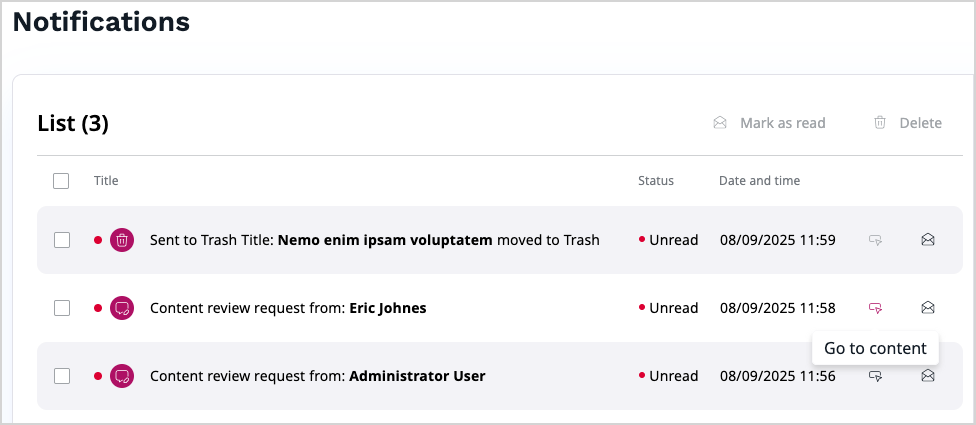
Task: Click the Title column header
Action: pos(106,181)
